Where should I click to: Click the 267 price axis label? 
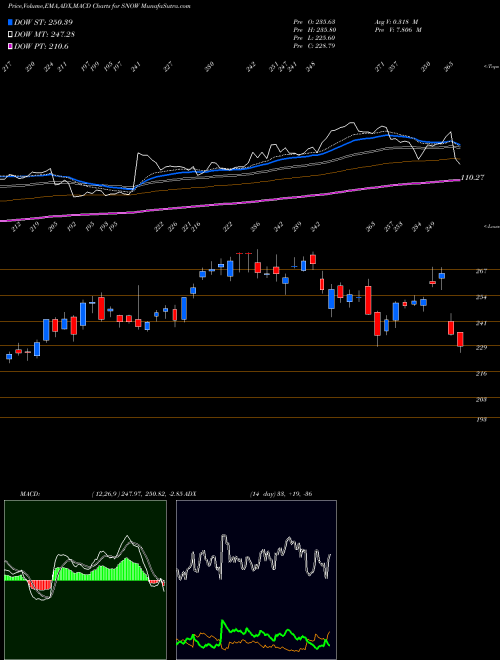[x=481, y=271]
